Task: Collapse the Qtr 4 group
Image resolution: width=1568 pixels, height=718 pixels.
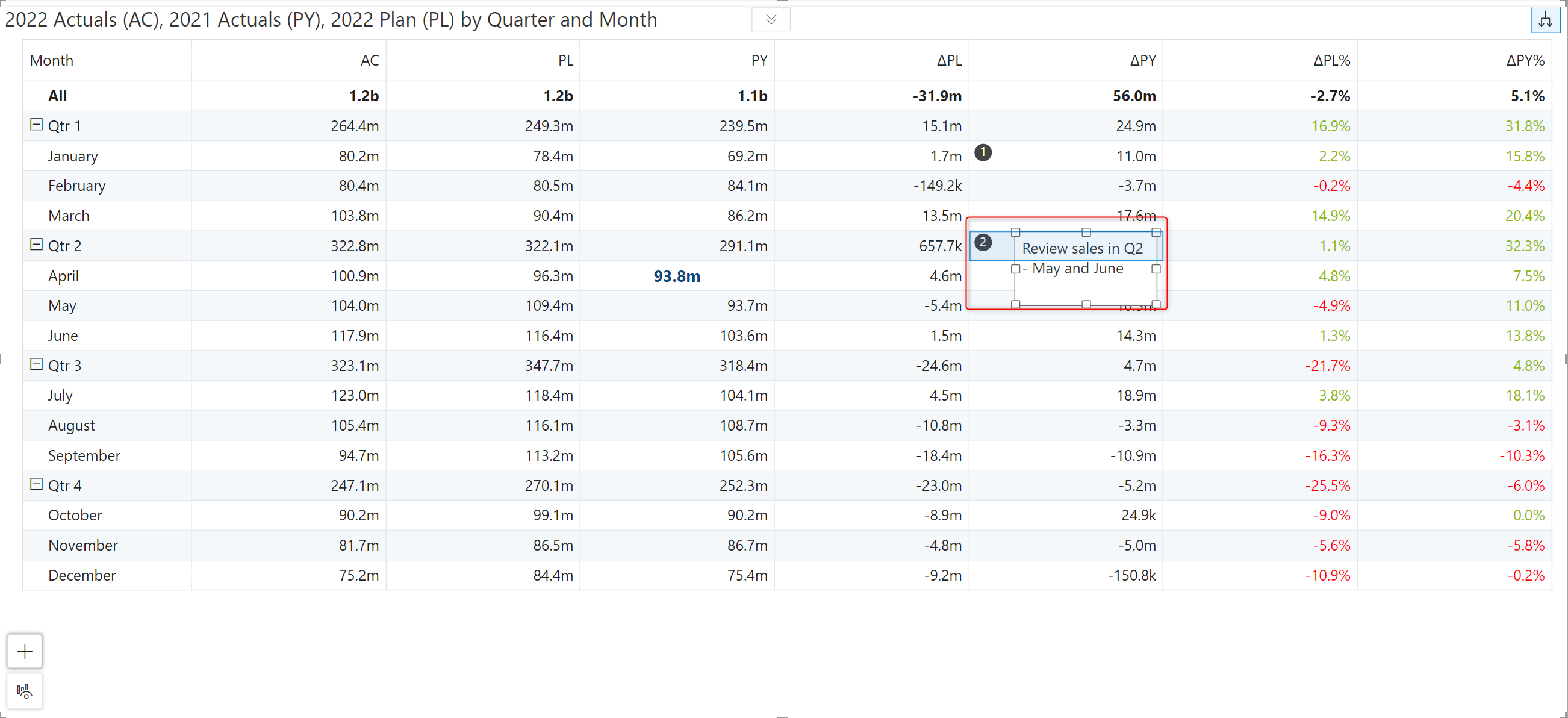Action: click(x=37, y=484)
